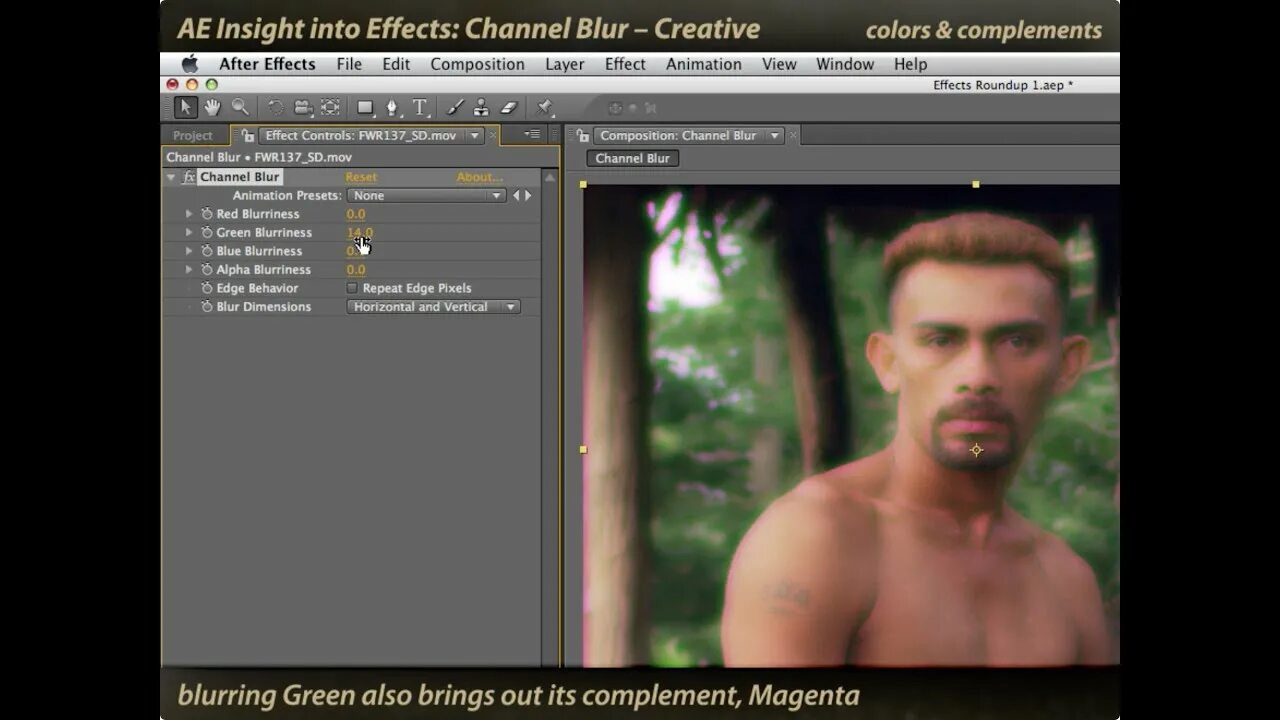The height and width of the screenshot is (720, 1280).
Task: Toggle Green Blurriness stopwatch
Action: click(x=207, y=232)
